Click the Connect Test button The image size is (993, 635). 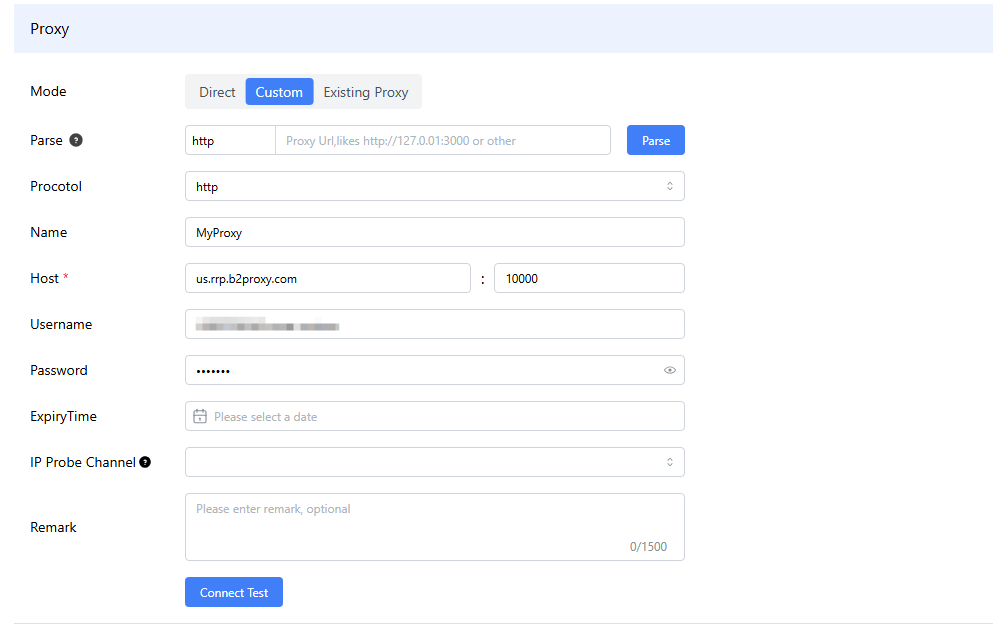[233, 592]
